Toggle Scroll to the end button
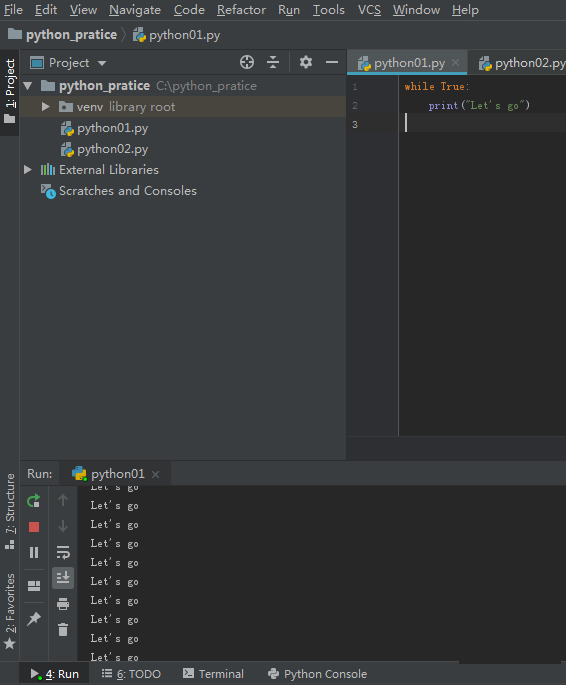This screenshot has width=566, height=685. point(63,578)
